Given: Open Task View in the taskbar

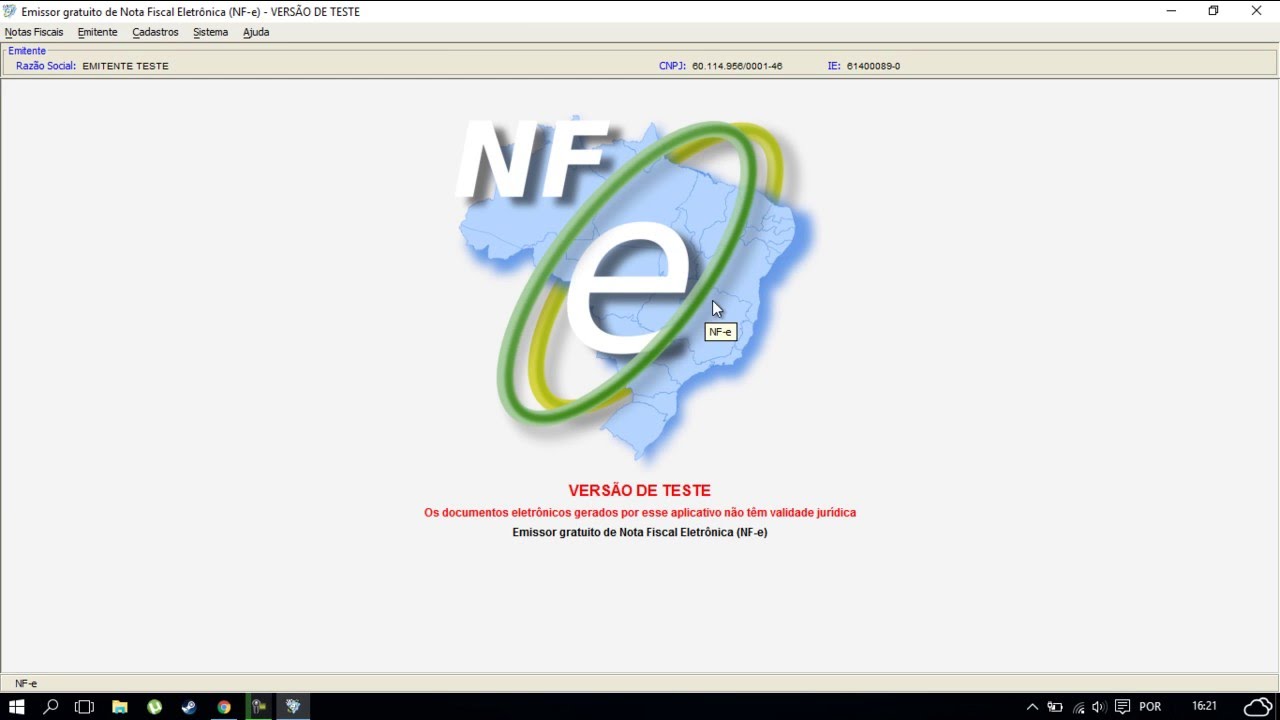Looking at the screenshot, I should pyautogui.click(x=85, y=707).
